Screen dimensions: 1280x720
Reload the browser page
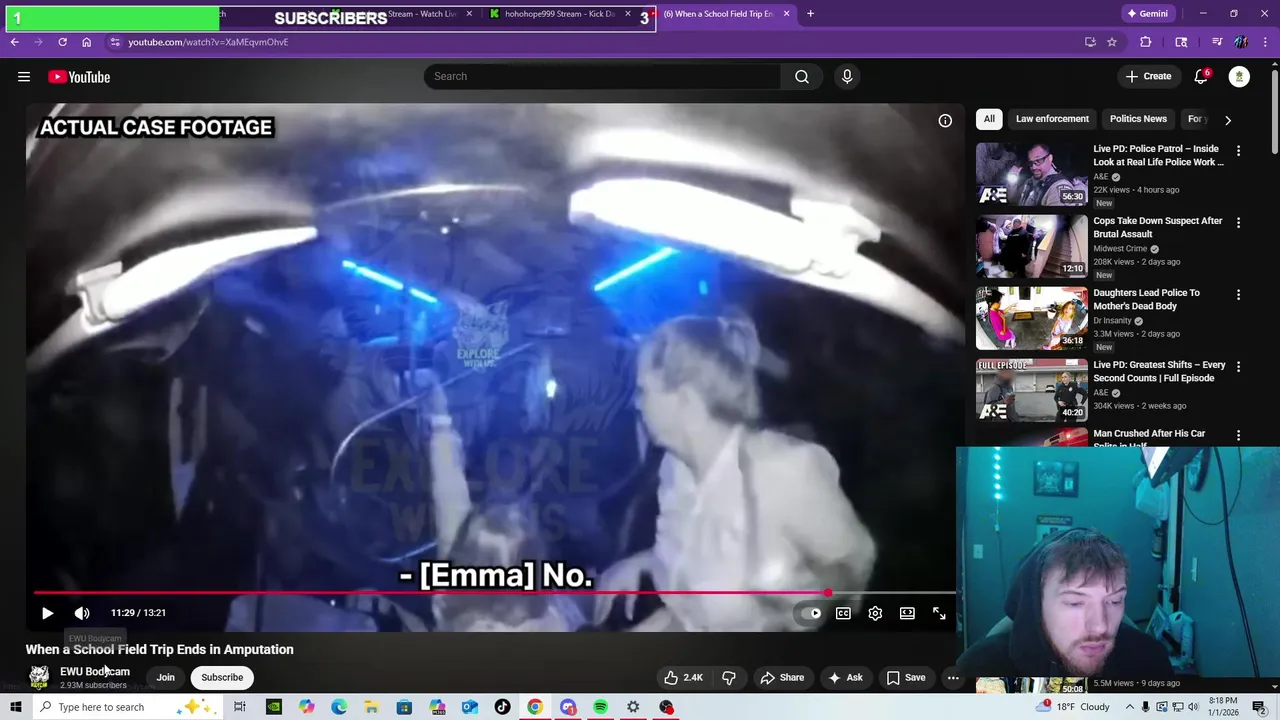pos(62,42)
